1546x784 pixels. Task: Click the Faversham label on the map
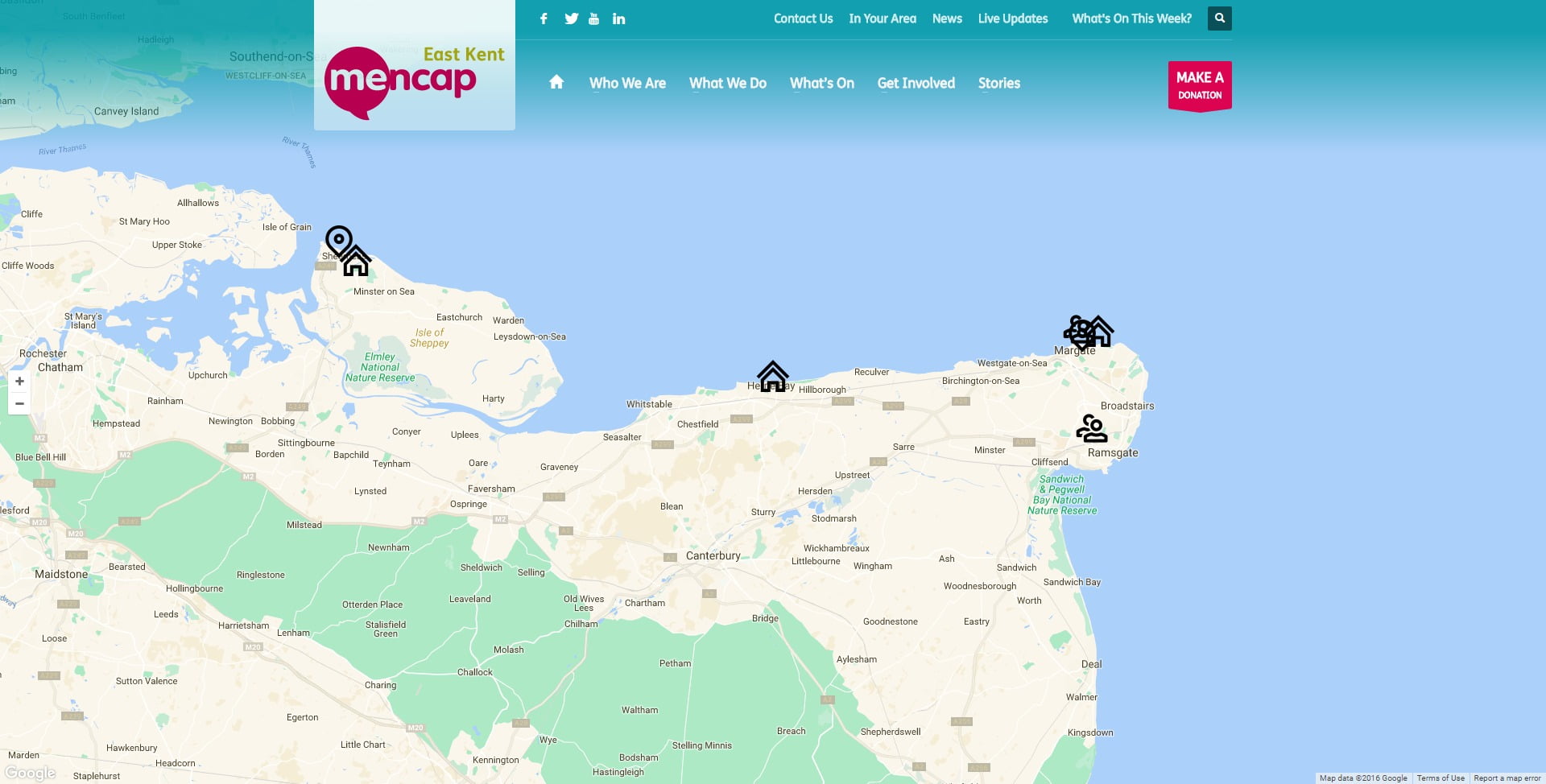click(491, 489)
